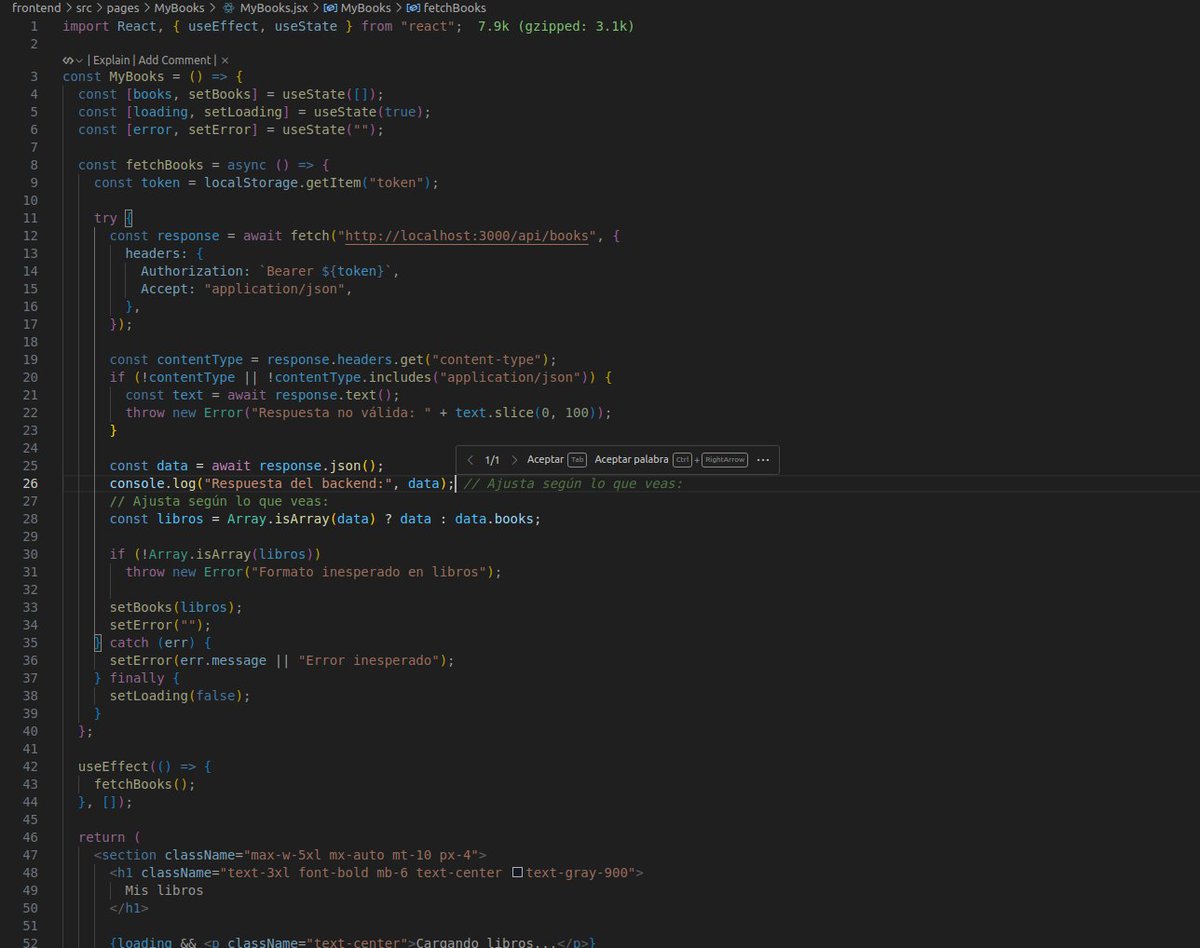Click the 1/1 suggestion counter

coord(492,460)
